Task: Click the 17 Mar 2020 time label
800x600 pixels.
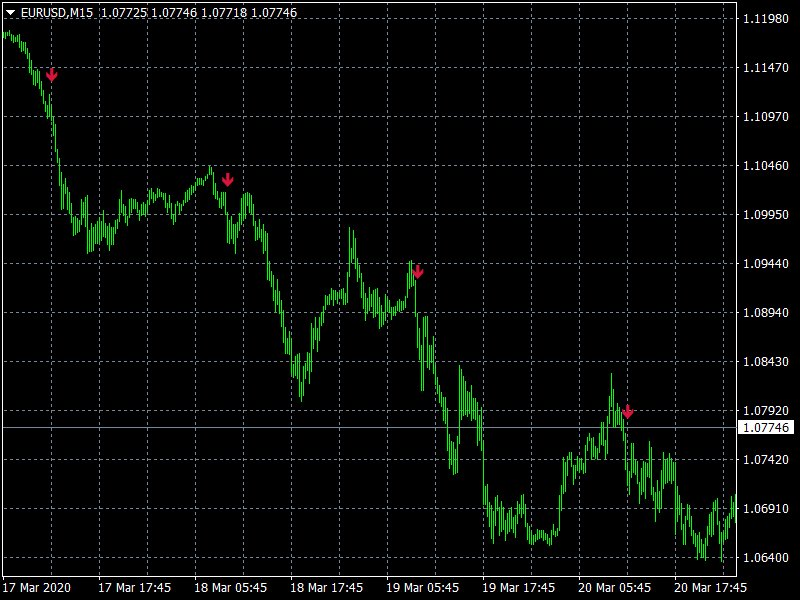Action: coord(37,588)
